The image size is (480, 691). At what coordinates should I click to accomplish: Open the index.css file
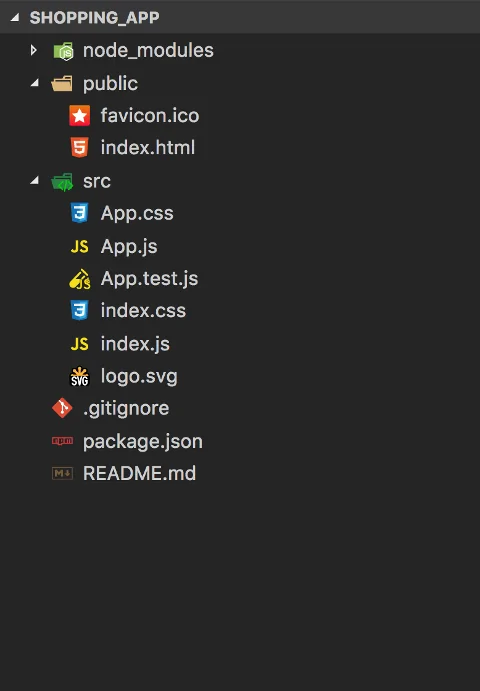pos(240,311)
